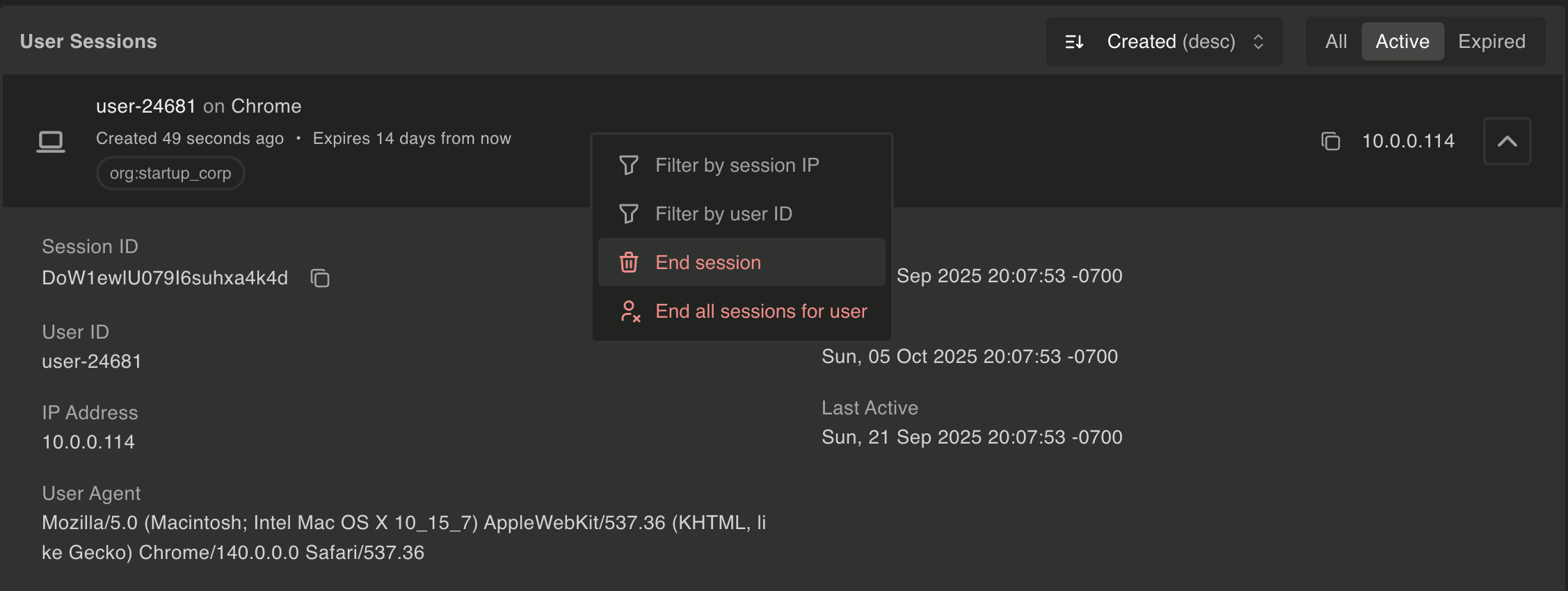This screenshot has height=591, width=1568.
Task: Open the Created (desc) sort dropdown
Action: [x=1171, y=41]
